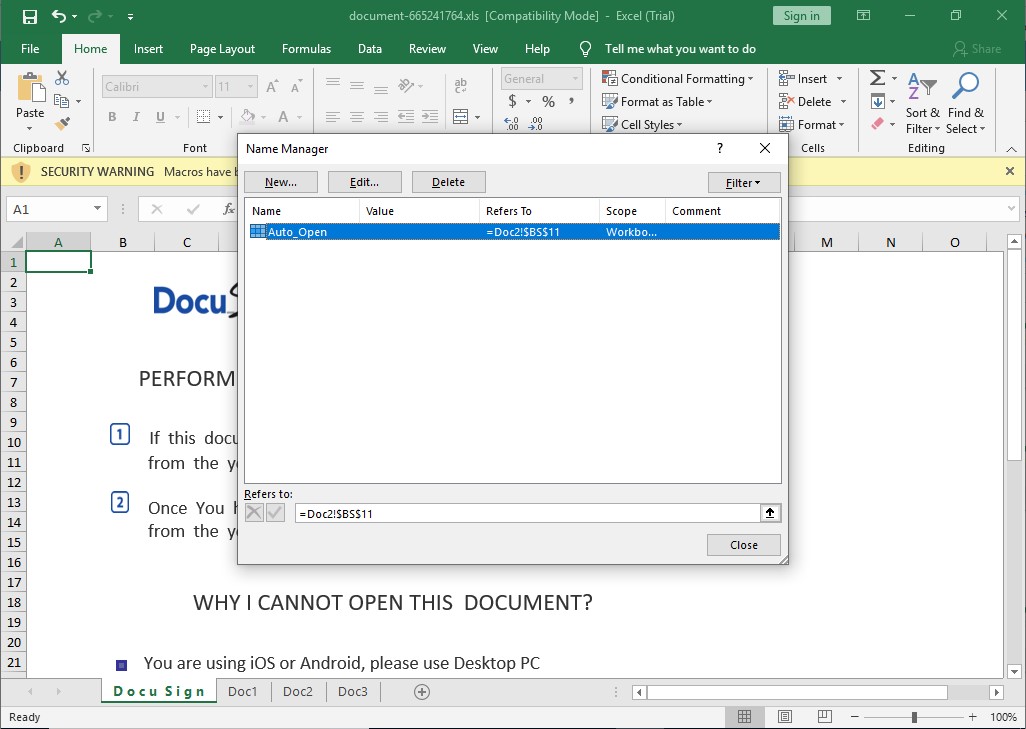The image size is (1026, 729).
Task: Open the Formulas ribbon tab
Action: [306, 48]
